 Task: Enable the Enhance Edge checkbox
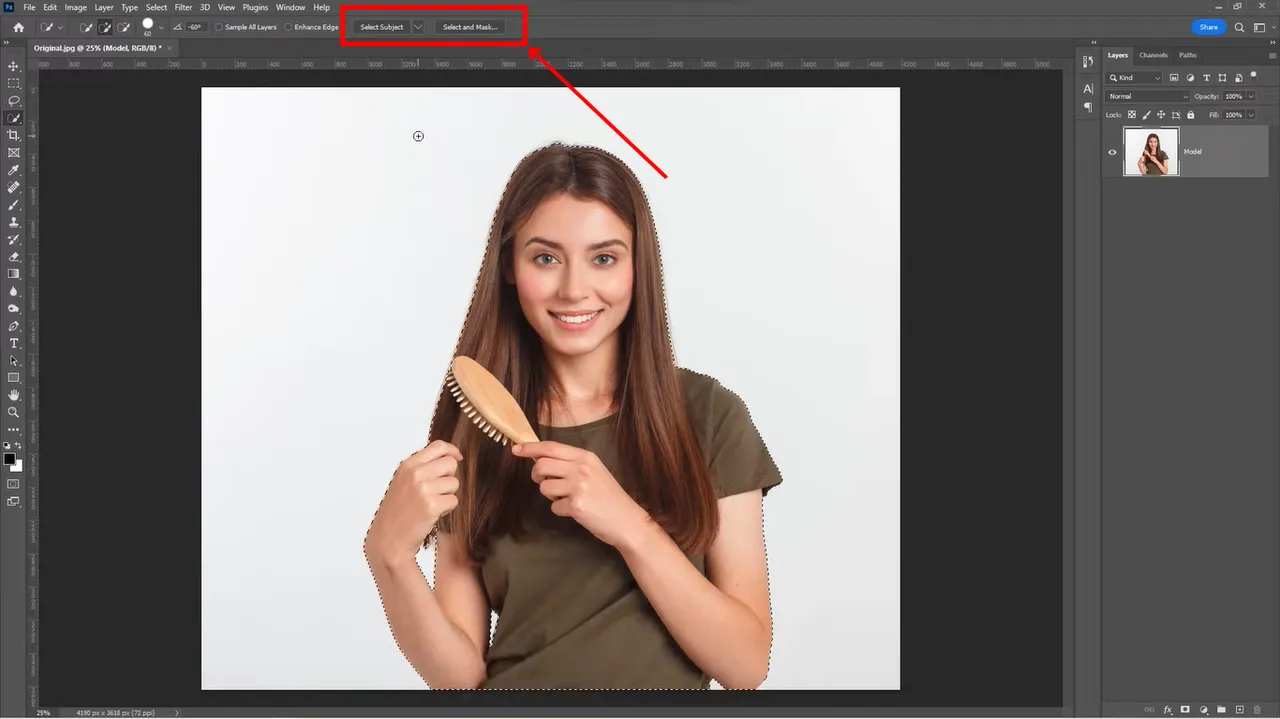point(288,27)
